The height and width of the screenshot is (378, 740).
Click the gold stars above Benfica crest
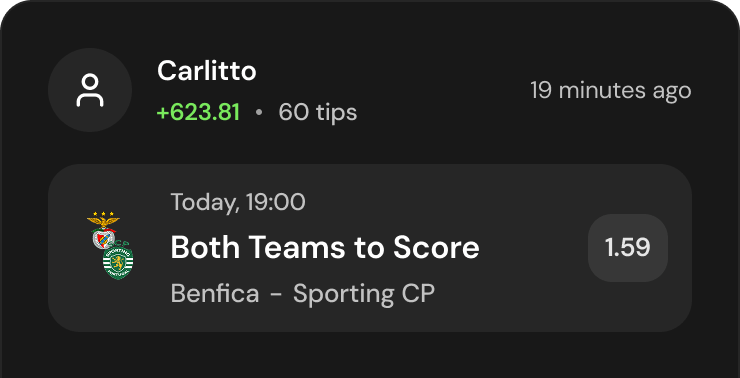point(103,214)
